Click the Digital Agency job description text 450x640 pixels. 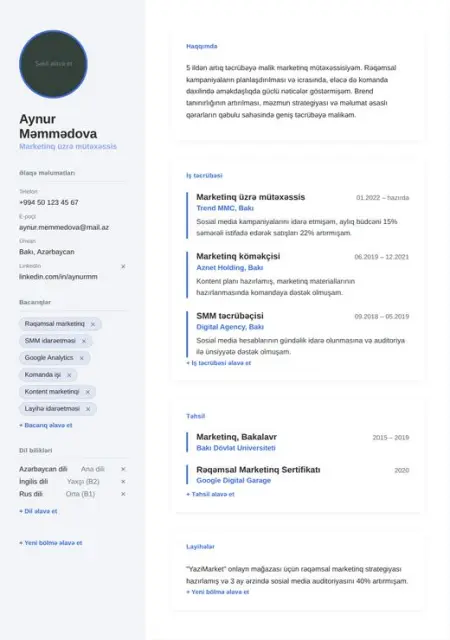[301, 346]
